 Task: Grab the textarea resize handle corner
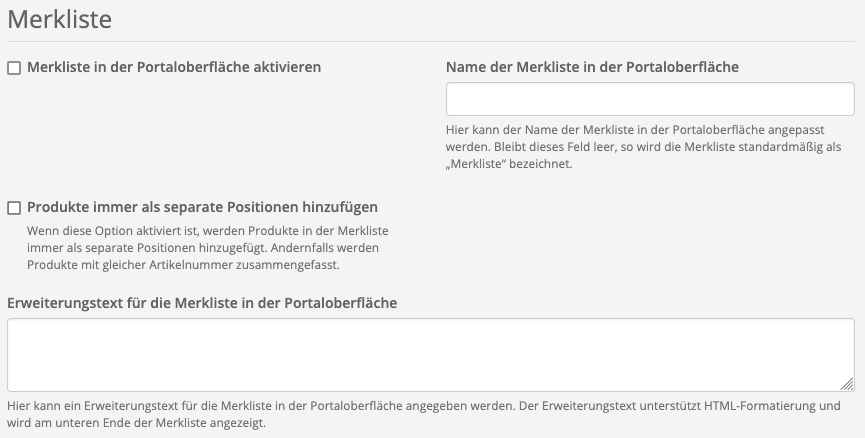click(847, 383)
